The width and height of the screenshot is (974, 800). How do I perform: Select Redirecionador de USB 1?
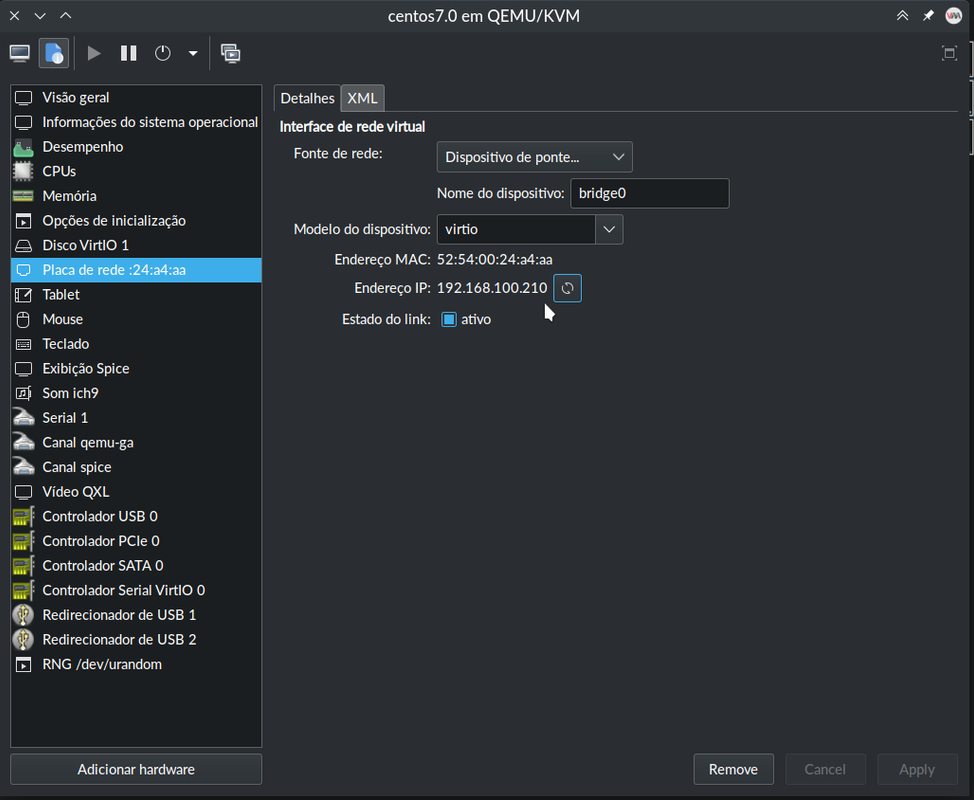coord(136,615)
